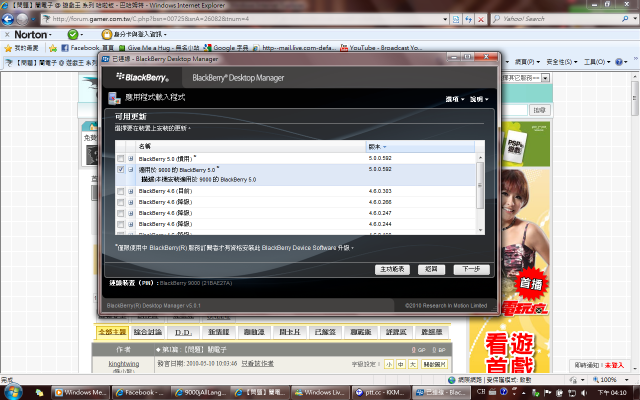Open Norton identity card and login info dropdown
The height and width of the screenshot is (400, 640).
point(134,35)
